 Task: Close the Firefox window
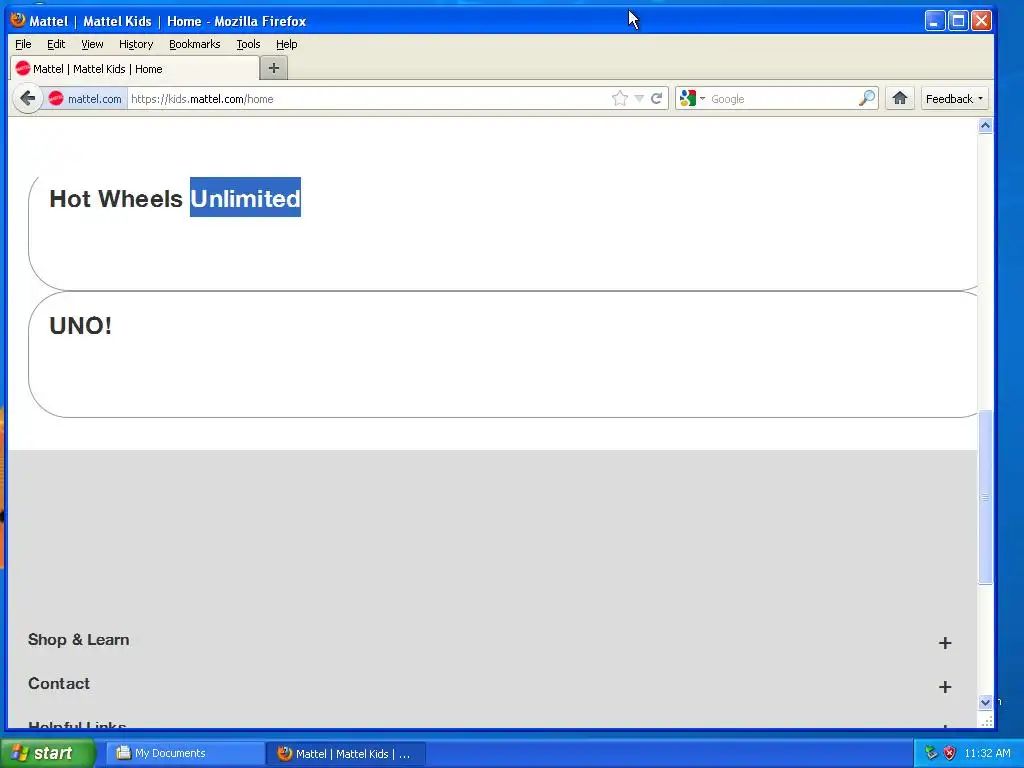pos(981,21)
